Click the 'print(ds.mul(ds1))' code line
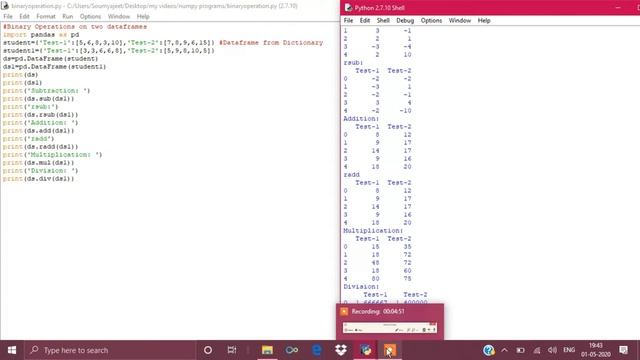Viewport: 640px width, 360px height. [x=39, y=162]
